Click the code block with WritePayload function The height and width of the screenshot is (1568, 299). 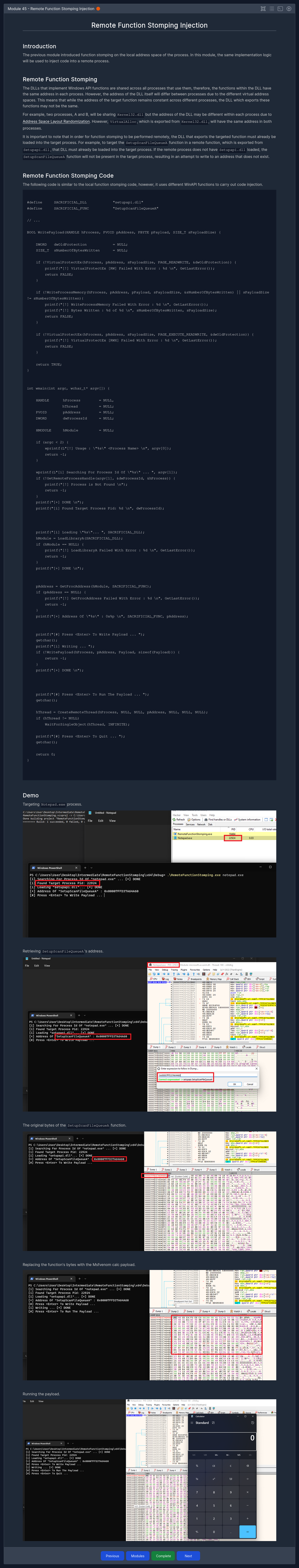point(149,485)
